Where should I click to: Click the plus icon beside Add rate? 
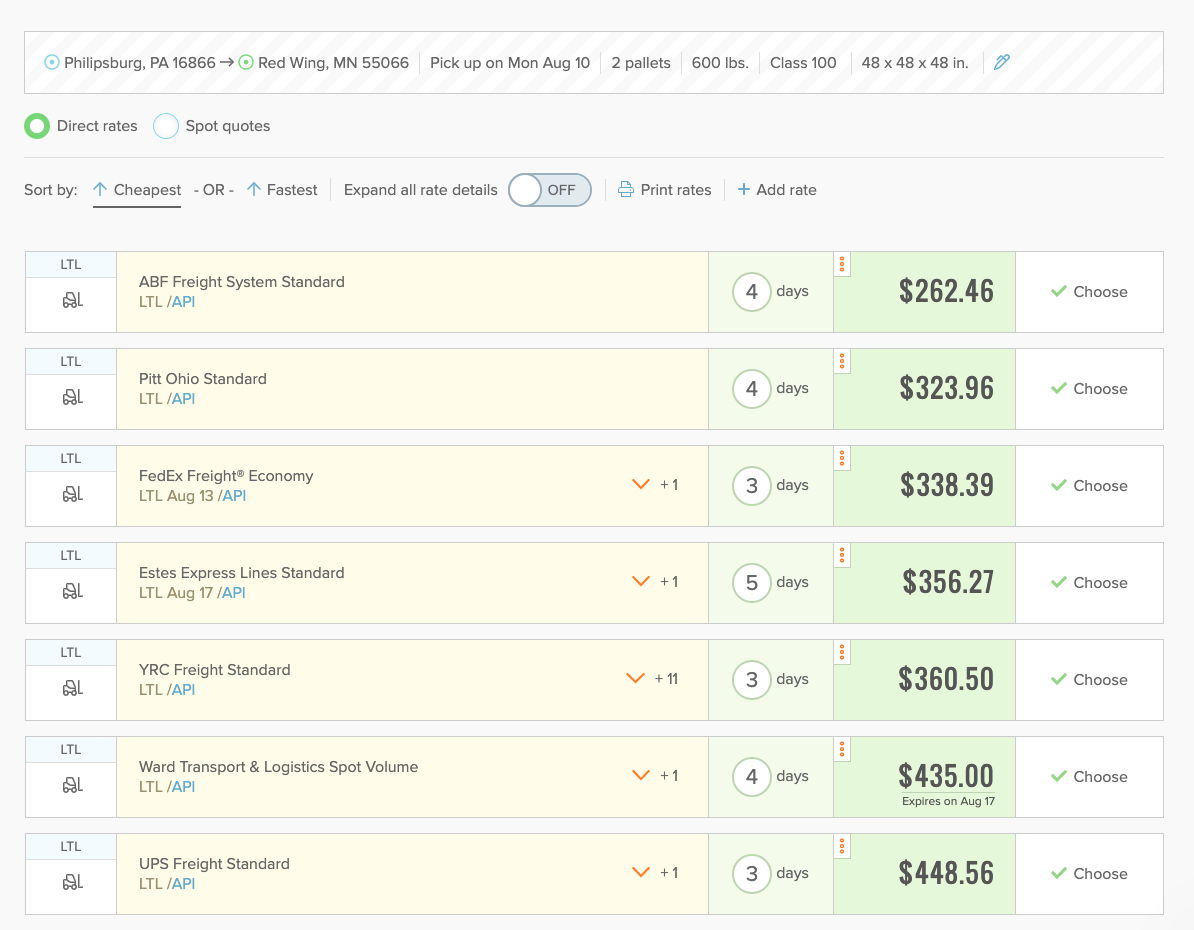point(743,190)
